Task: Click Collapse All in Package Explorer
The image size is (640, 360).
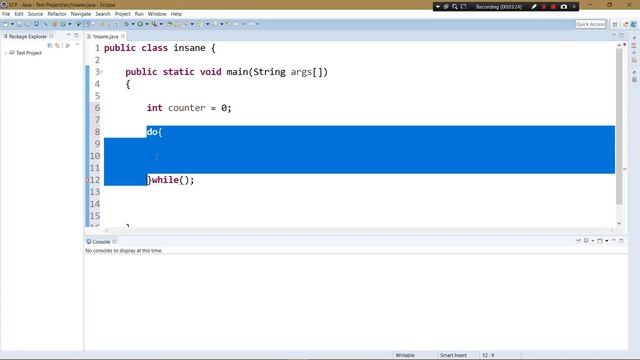Action: pos(50,45)
